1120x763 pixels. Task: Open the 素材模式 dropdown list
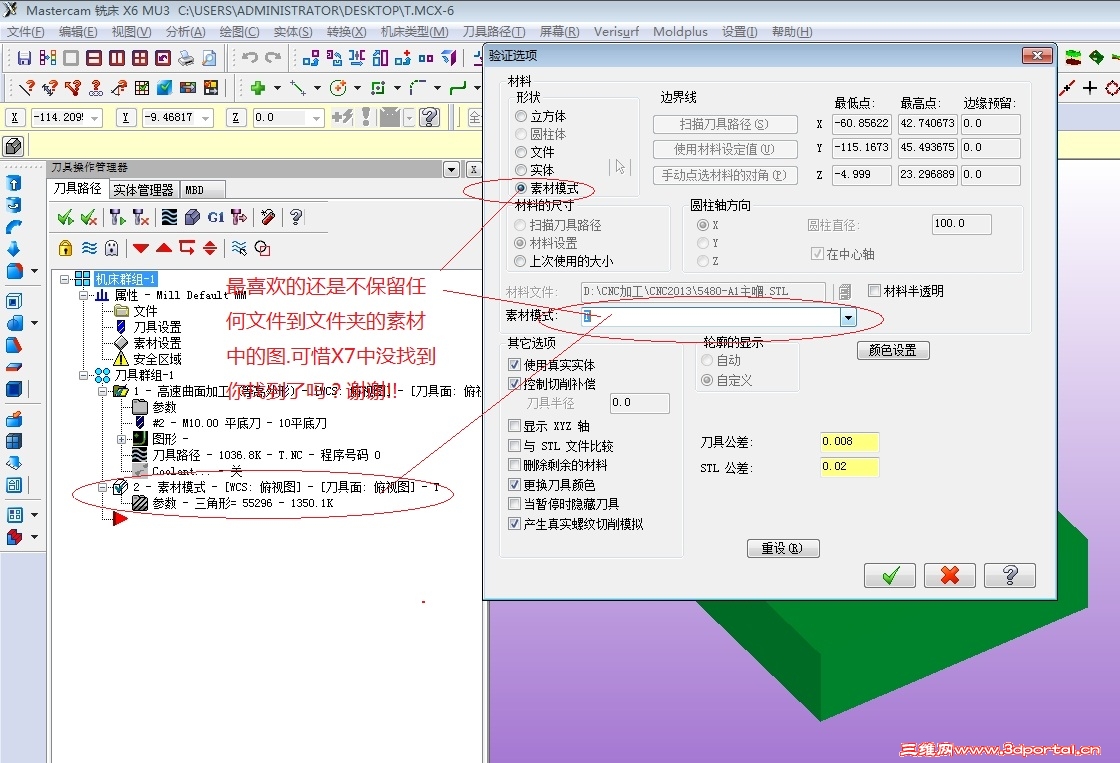click(x=848, y=317)
